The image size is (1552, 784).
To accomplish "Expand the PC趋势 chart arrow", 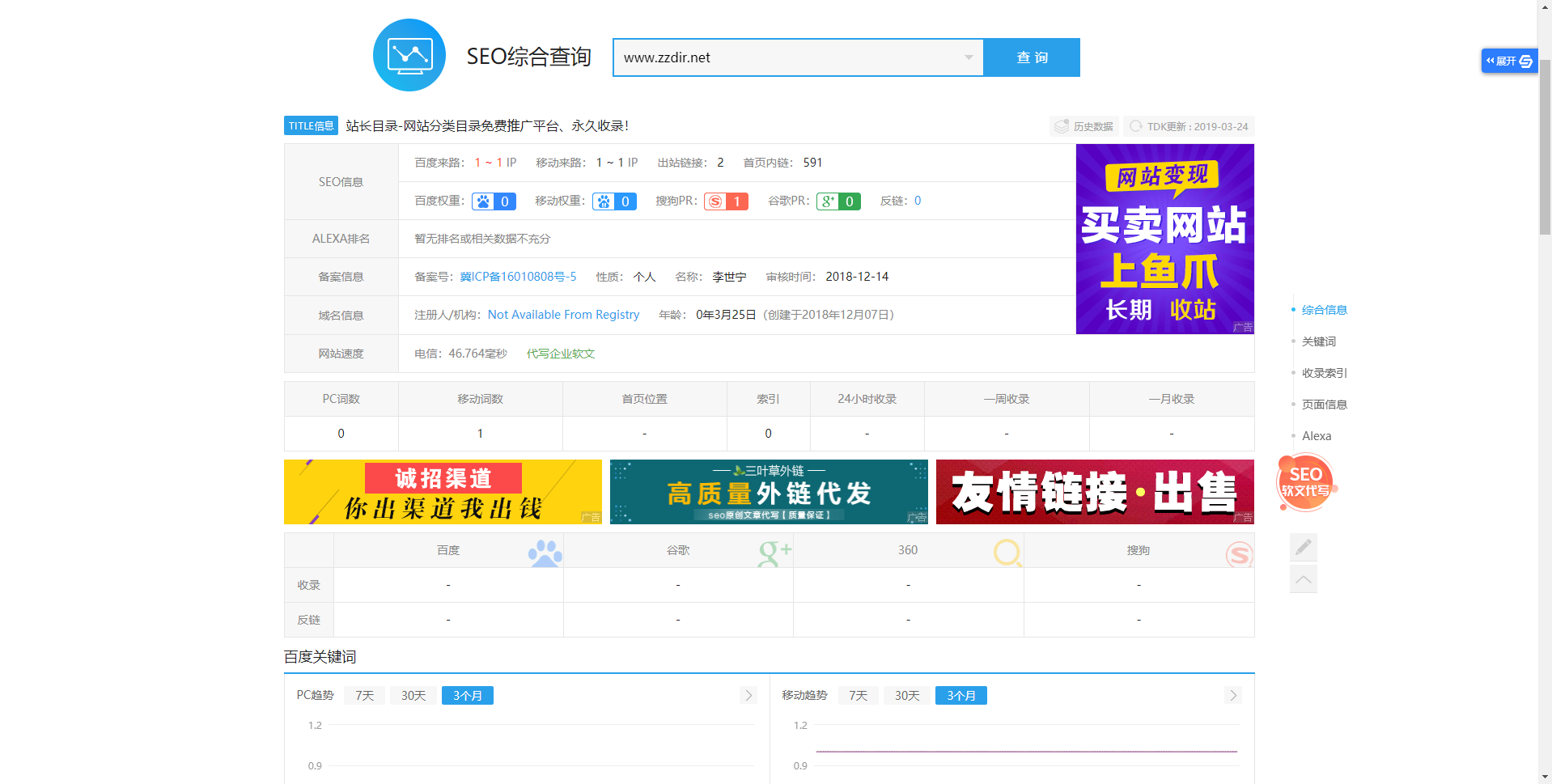I will (748, 696).
